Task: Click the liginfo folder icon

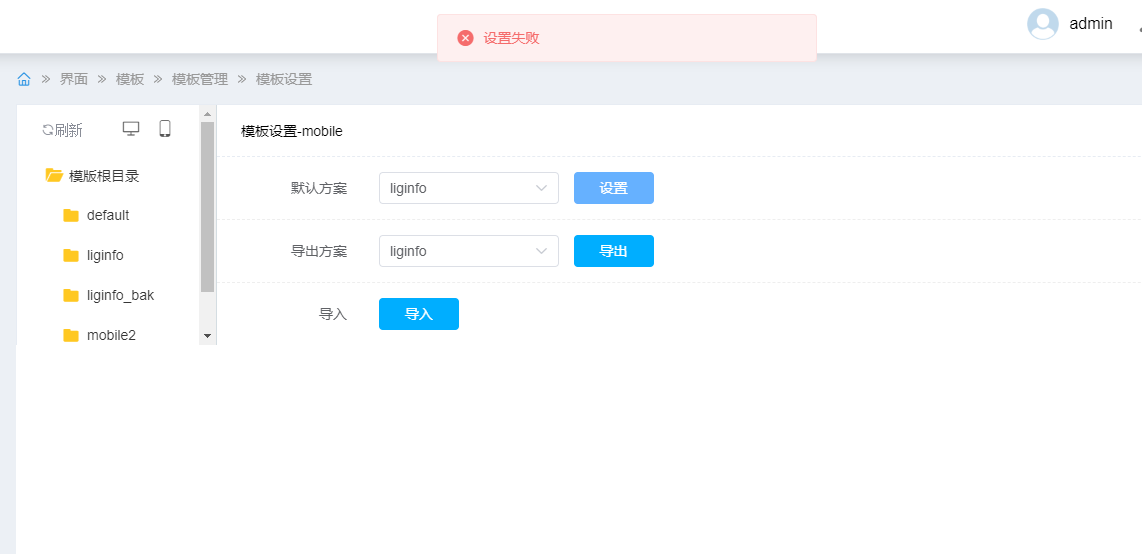Action: coord(71,255)
